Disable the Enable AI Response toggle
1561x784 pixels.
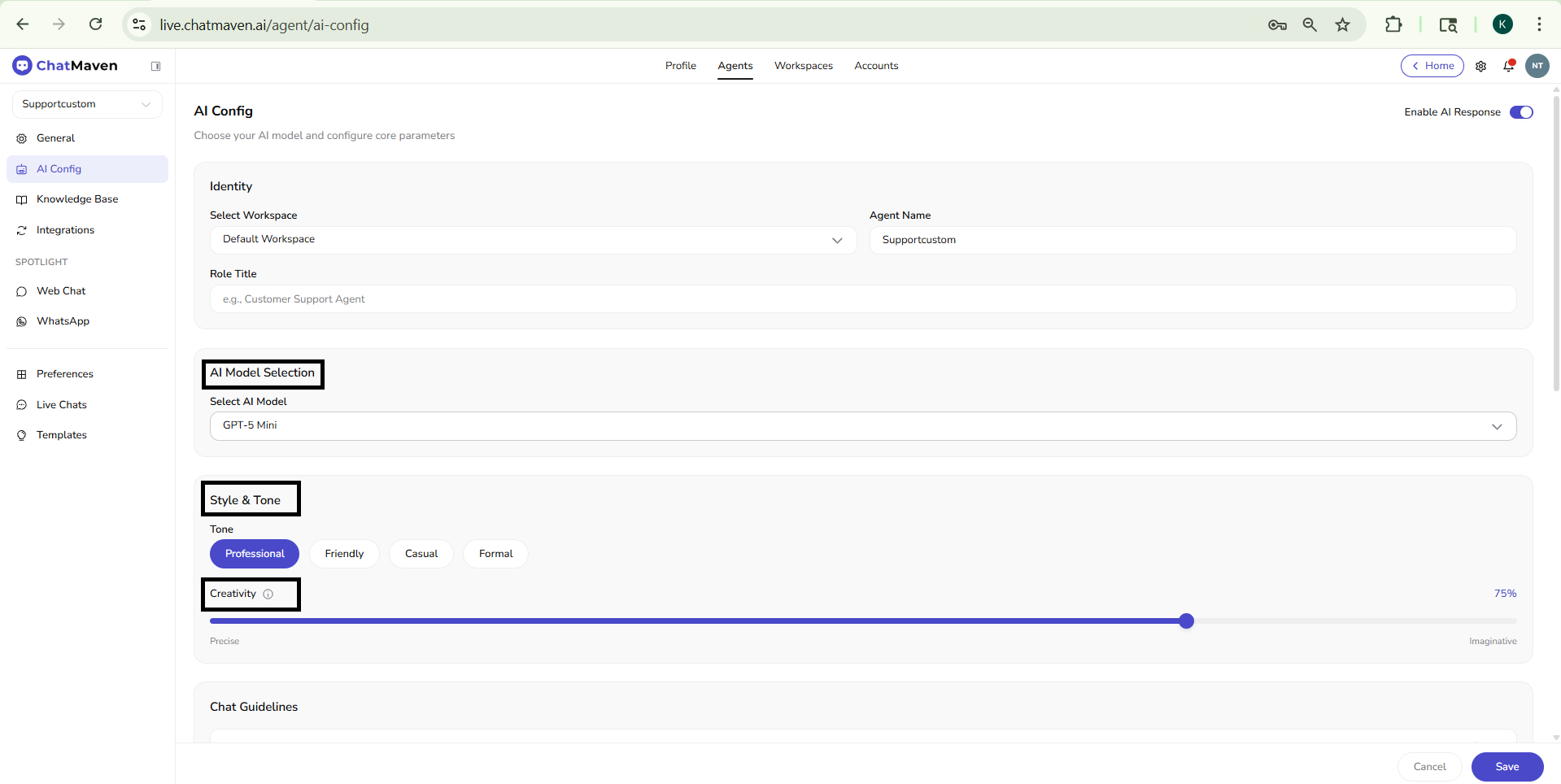click(x=1522, y=112)
